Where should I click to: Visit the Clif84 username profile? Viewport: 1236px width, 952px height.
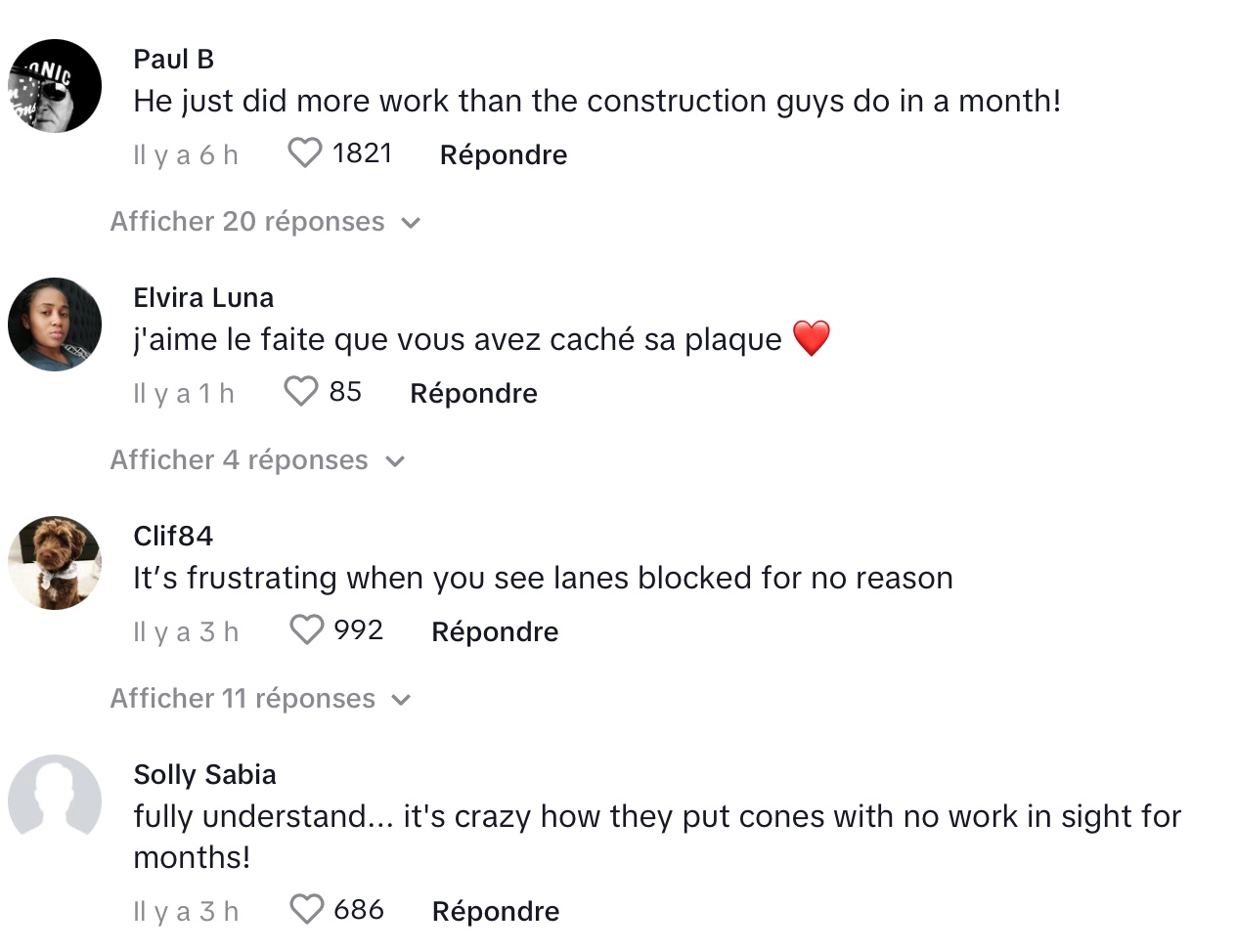pyautogui.click(x=173, y=537)
